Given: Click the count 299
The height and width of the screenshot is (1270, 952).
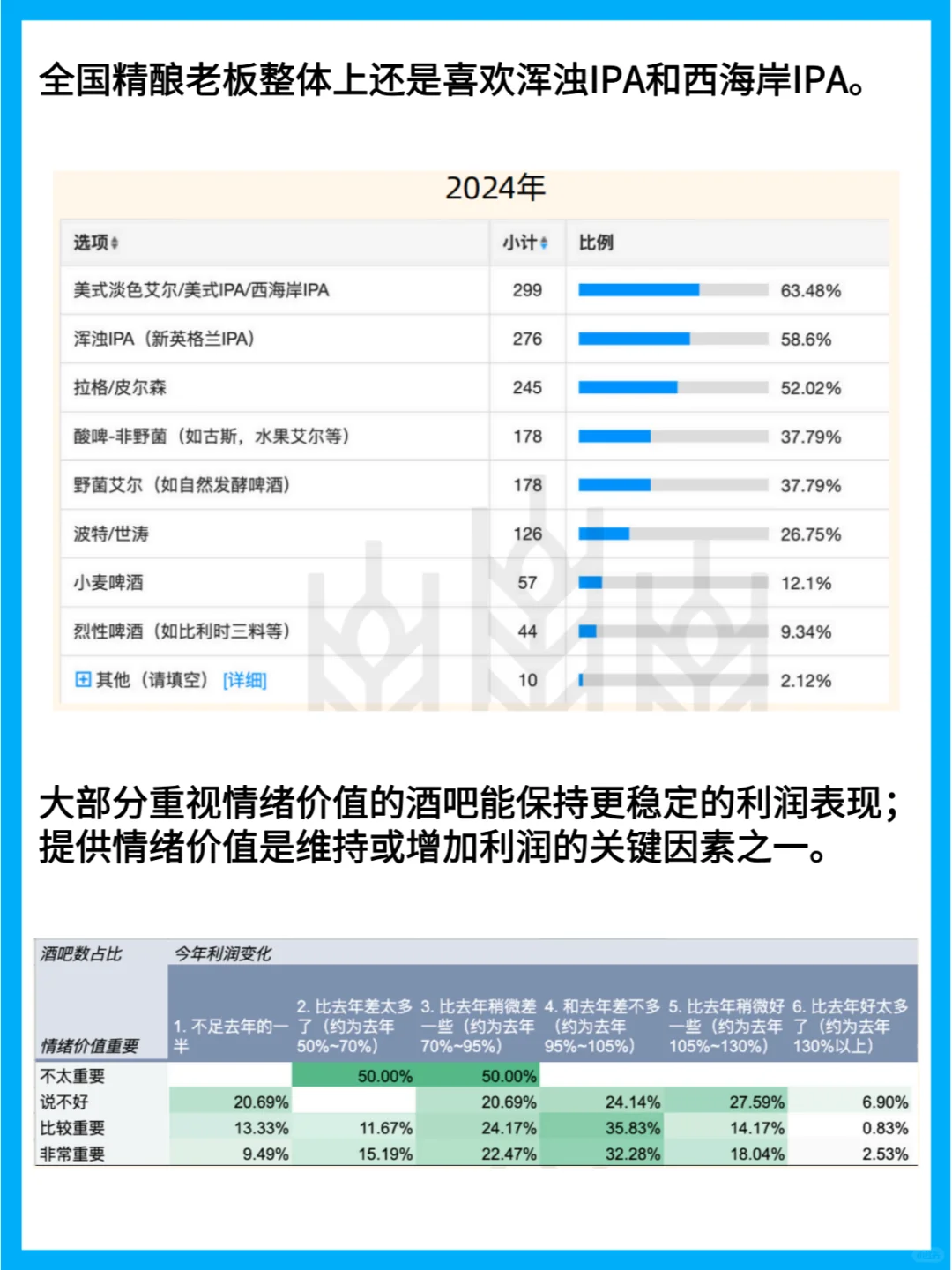Looking at the screenshot, I should (x=527, y=290).
